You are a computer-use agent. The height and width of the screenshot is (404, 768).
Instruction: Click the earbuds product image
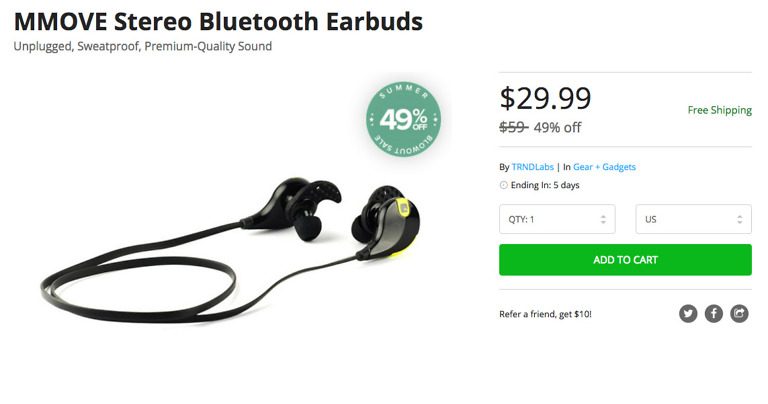230,250
